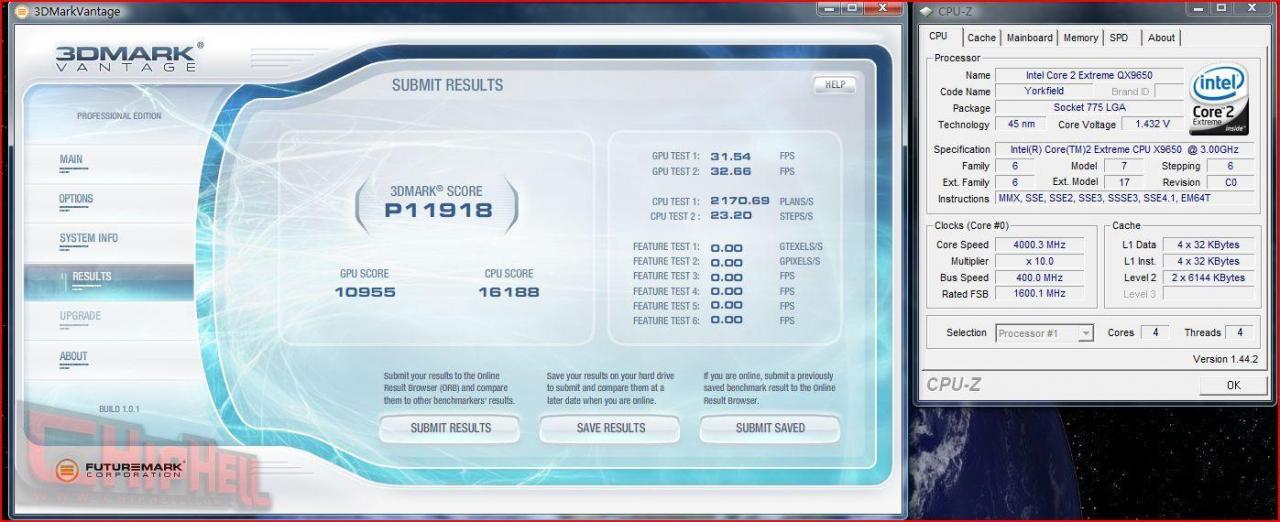The image size is (1280, 522).
Task: Open the Memory tab in CPU-Z
Action: coord(1080,38)
